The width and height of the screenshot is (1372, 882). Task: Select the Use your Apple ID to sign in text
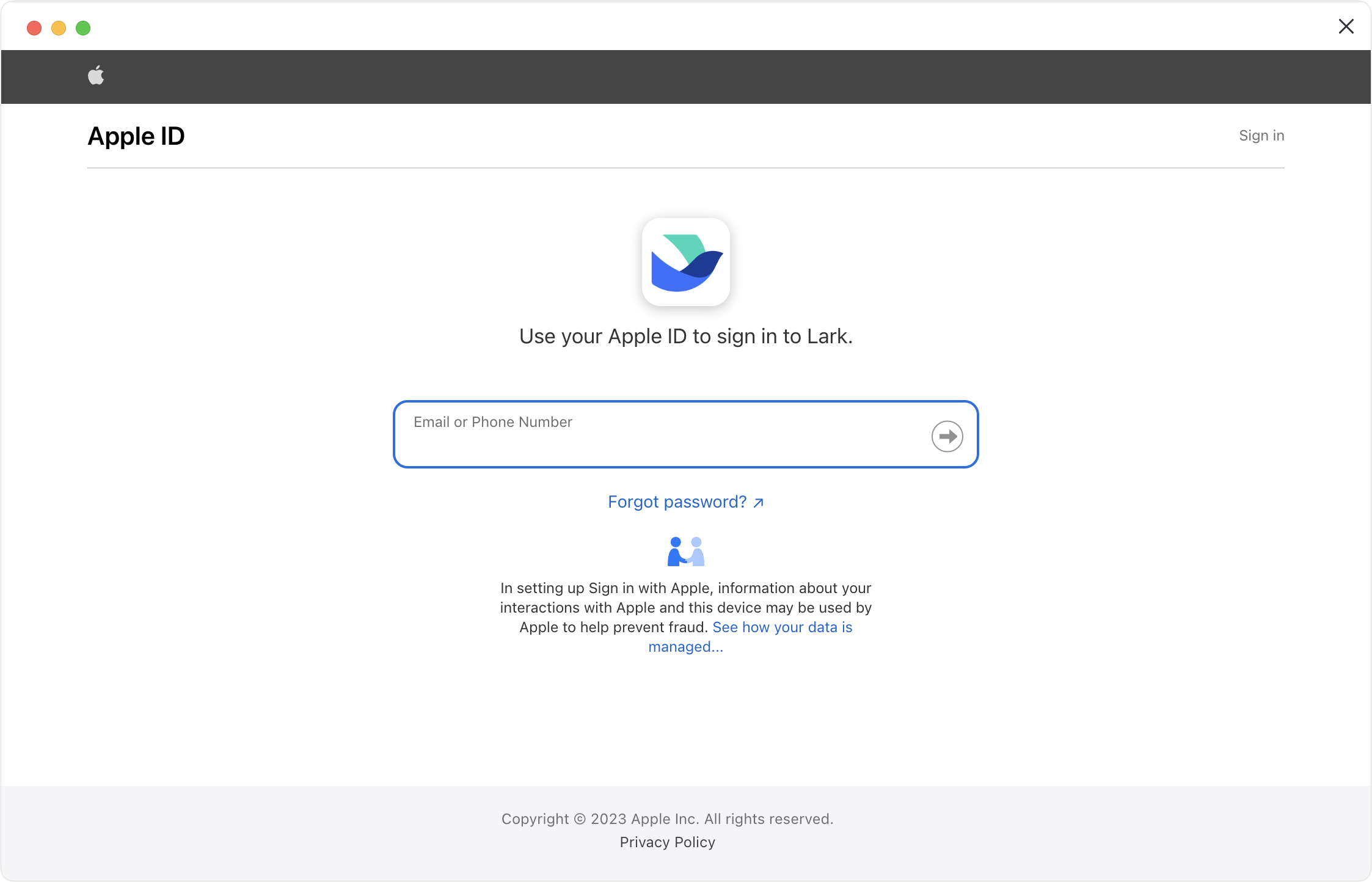(x=685, y=336)
